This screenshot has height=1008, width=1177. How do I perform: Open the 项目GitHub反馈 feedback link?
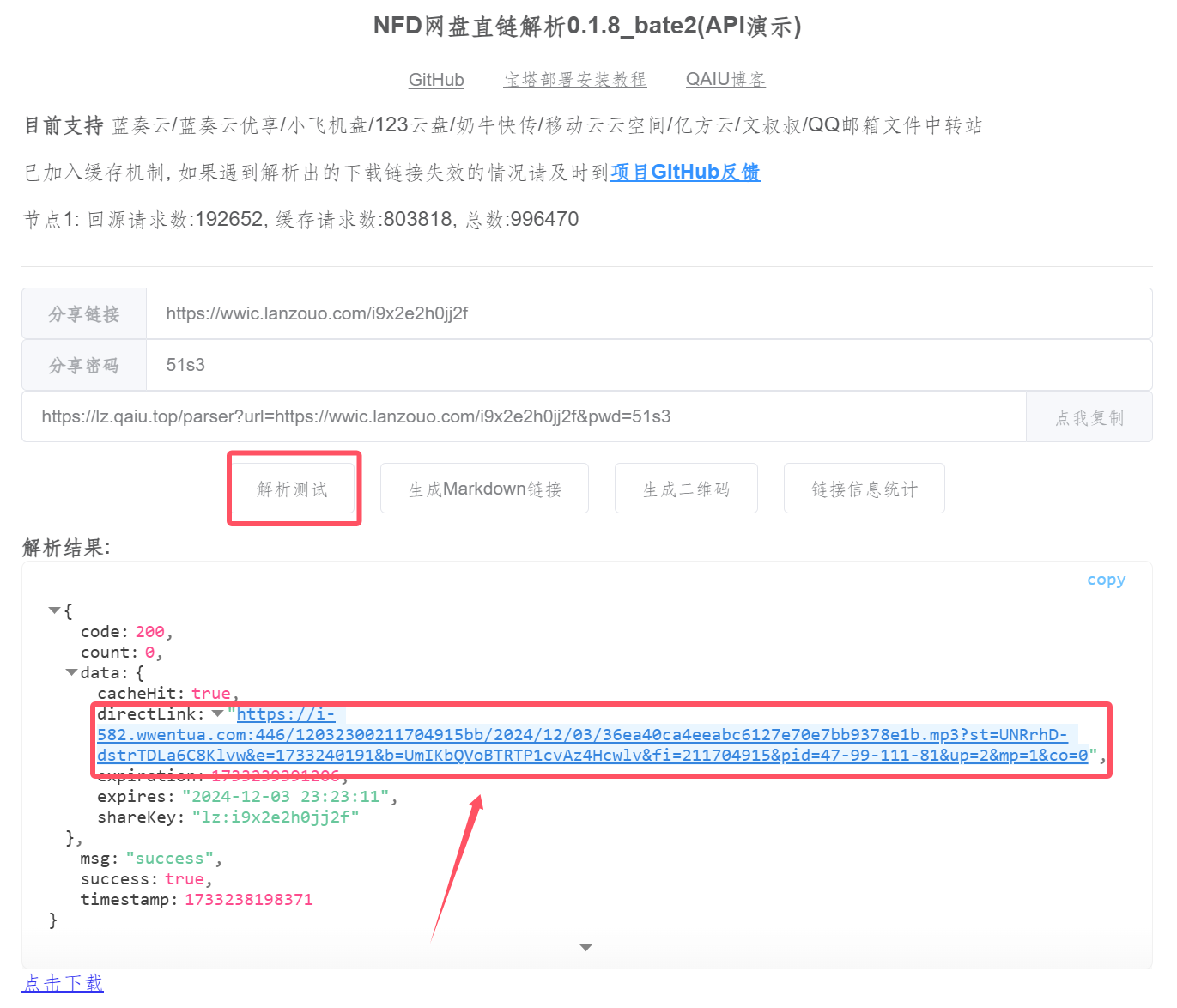684,173
